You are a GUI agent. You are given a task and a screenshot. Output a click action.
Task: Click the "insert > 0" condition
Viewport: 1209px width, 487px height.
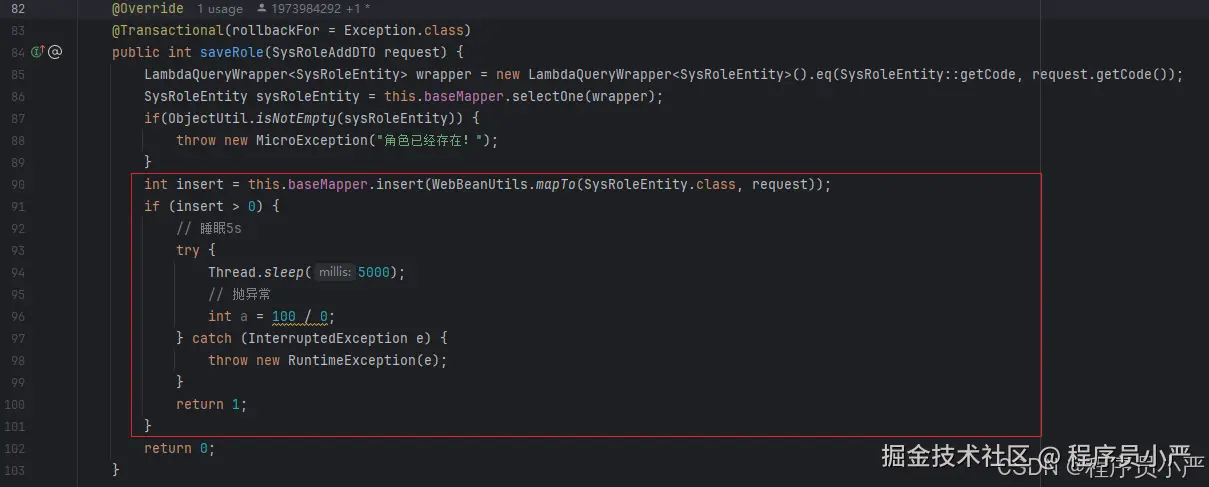tap(216, 206)
